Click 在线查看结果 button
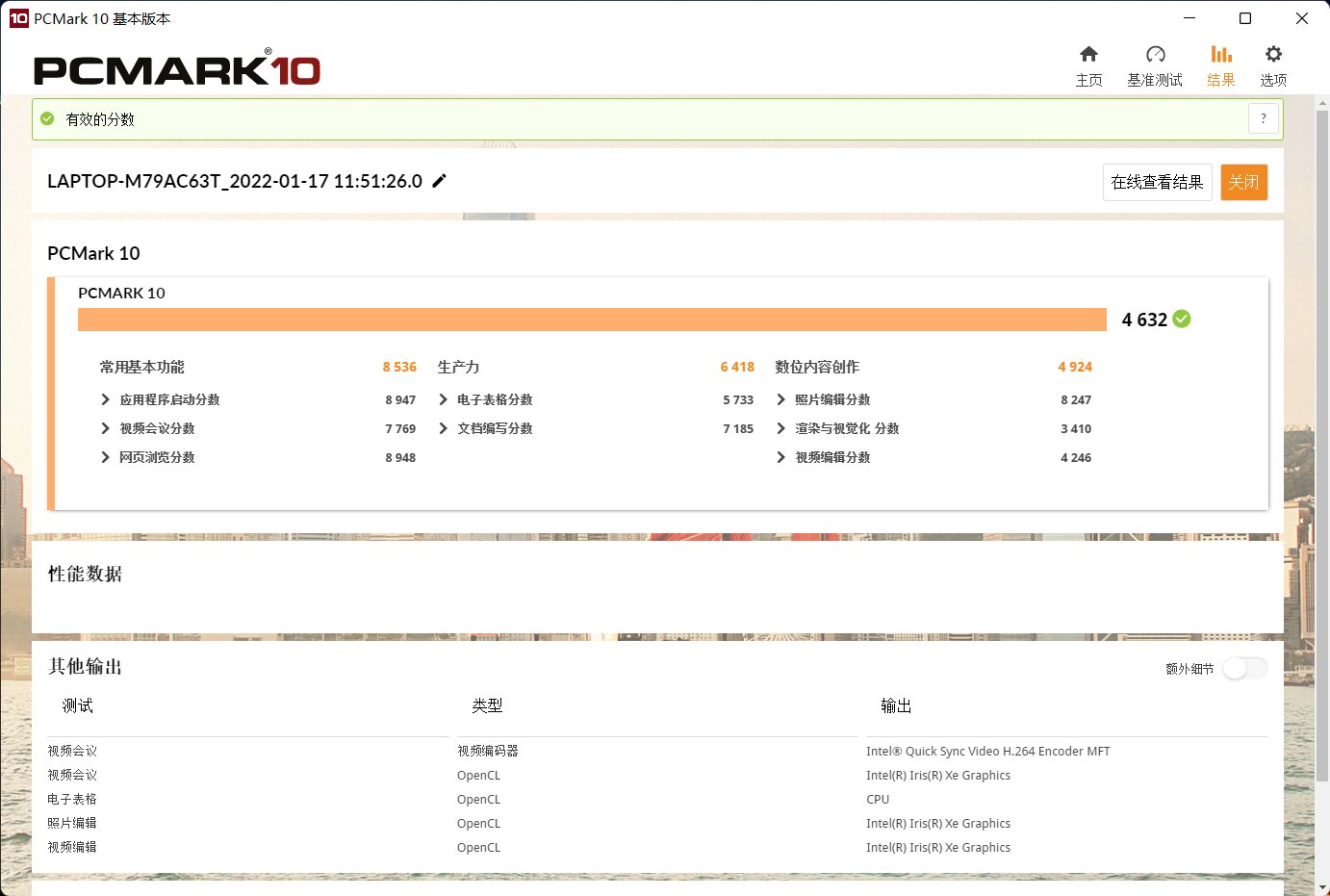The width and height of the screenshot is (1330, 896). [1157, 182]
